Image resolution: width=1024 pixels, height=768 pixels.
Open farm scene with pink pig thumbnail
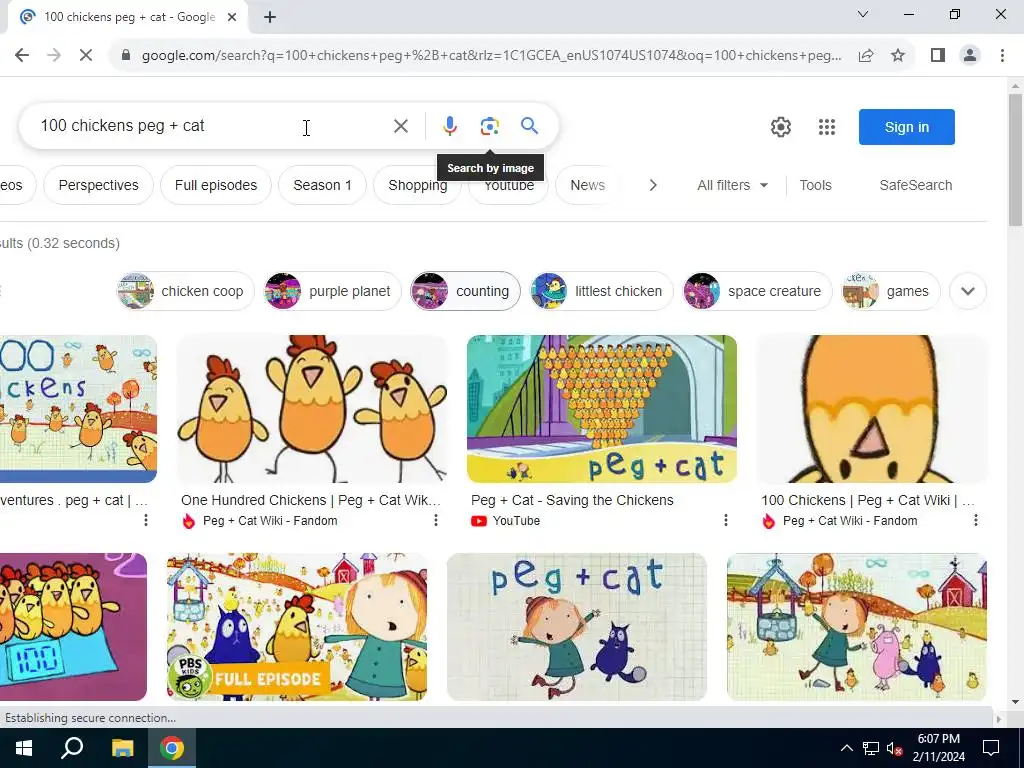(856, 627)
